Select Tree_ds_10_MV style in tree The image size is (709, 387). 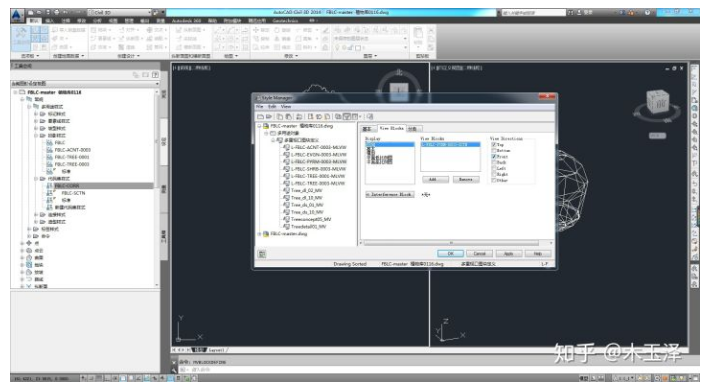pyautogui.click(x=307, y=212)
